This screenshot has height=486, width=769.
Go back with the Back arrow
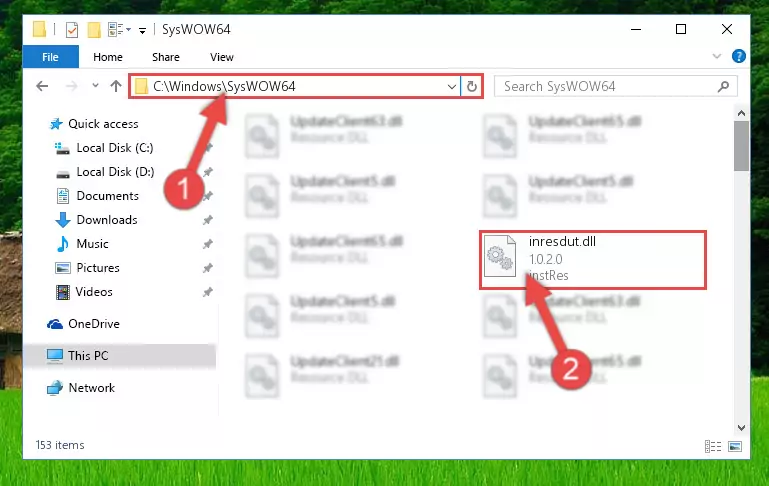pyautogui.click(x=42, y=86)
